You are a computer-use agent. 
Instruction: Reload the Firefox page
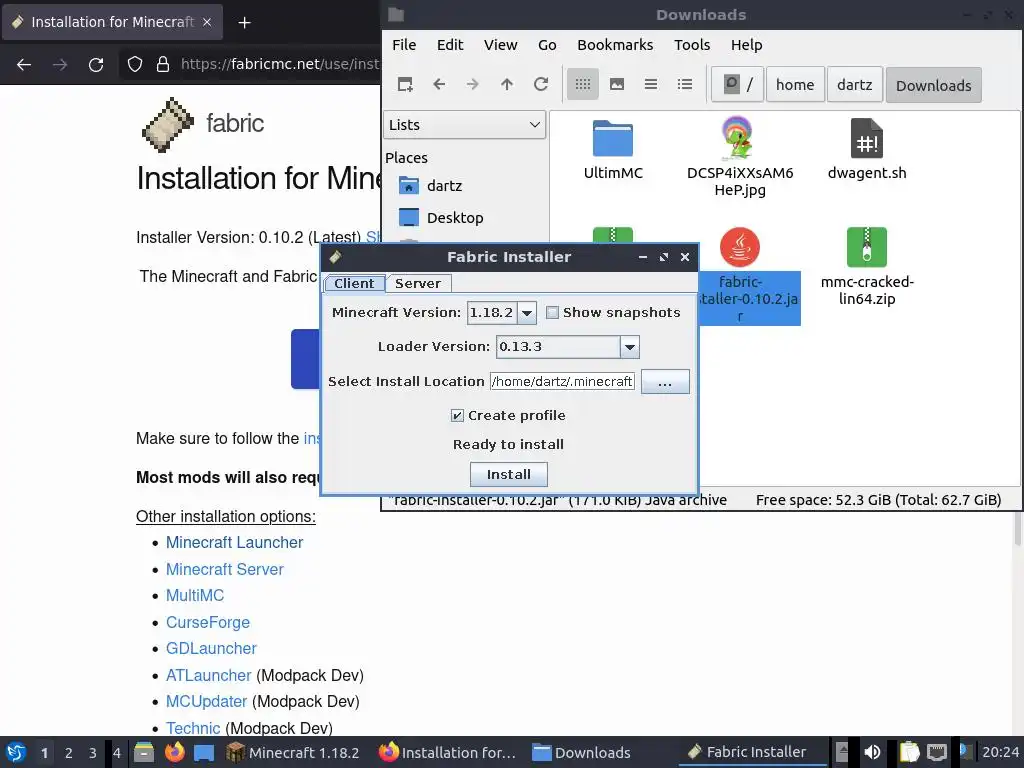(96, 64)
